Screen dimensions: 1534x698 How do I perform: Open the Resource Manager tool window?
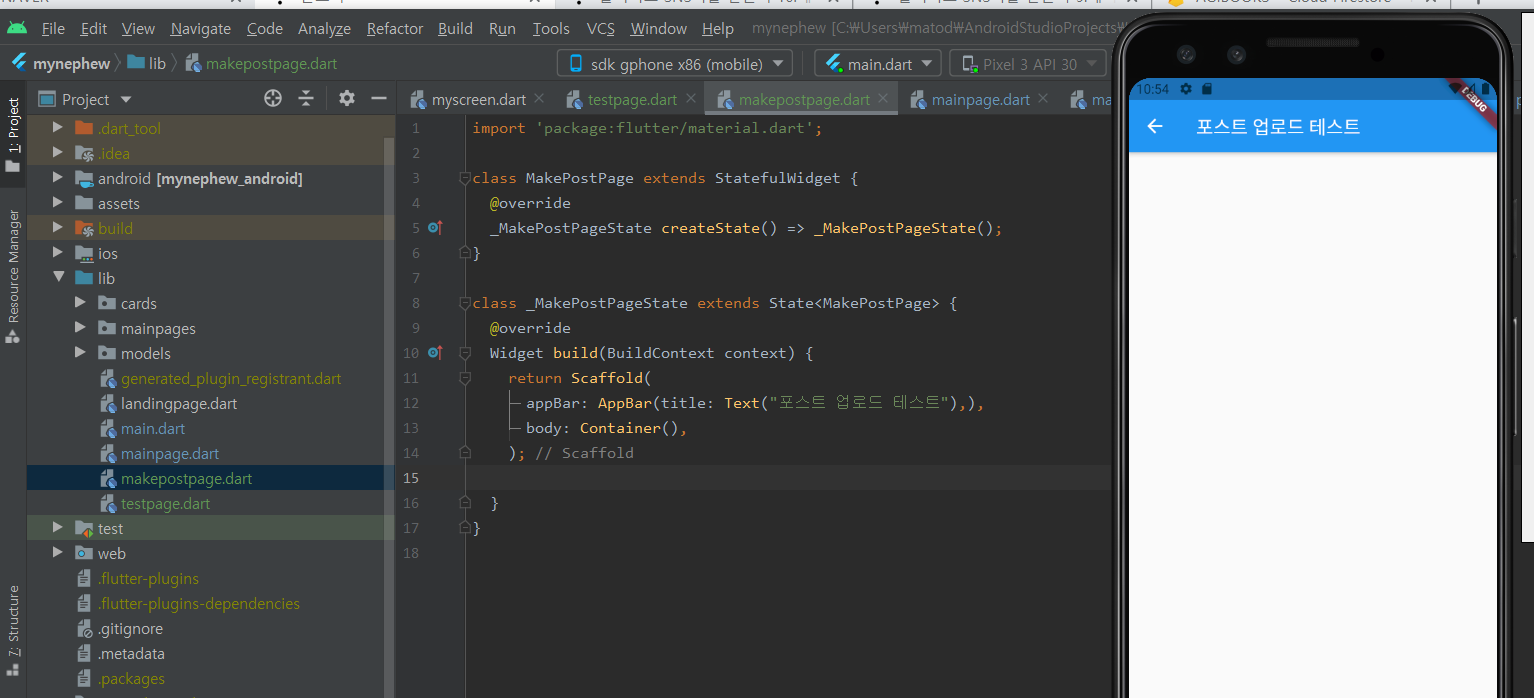13,276
